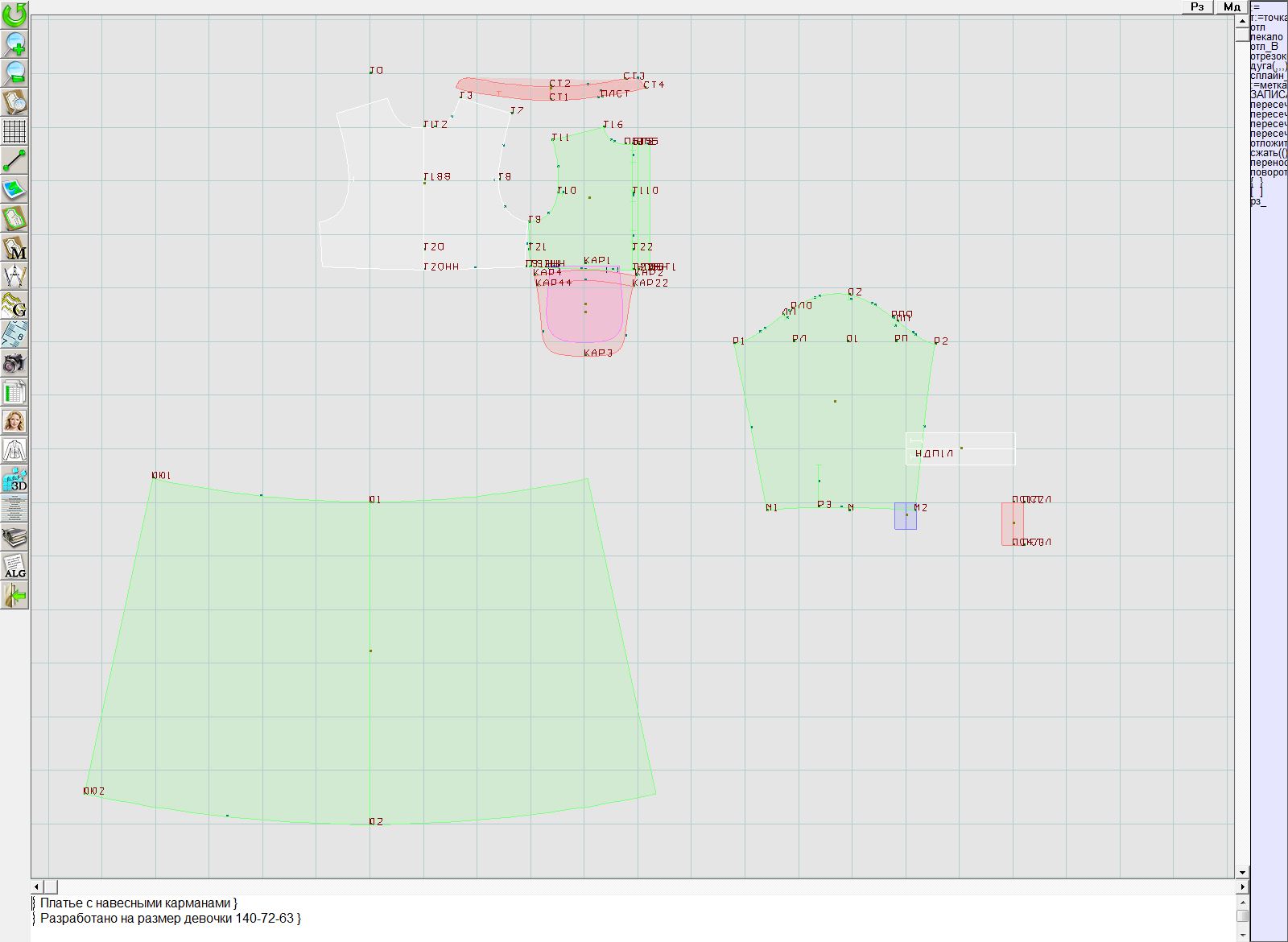Click the horizontal scrollbar left arrow
This screenshot has width=1288, height=942.
(37, 886)
